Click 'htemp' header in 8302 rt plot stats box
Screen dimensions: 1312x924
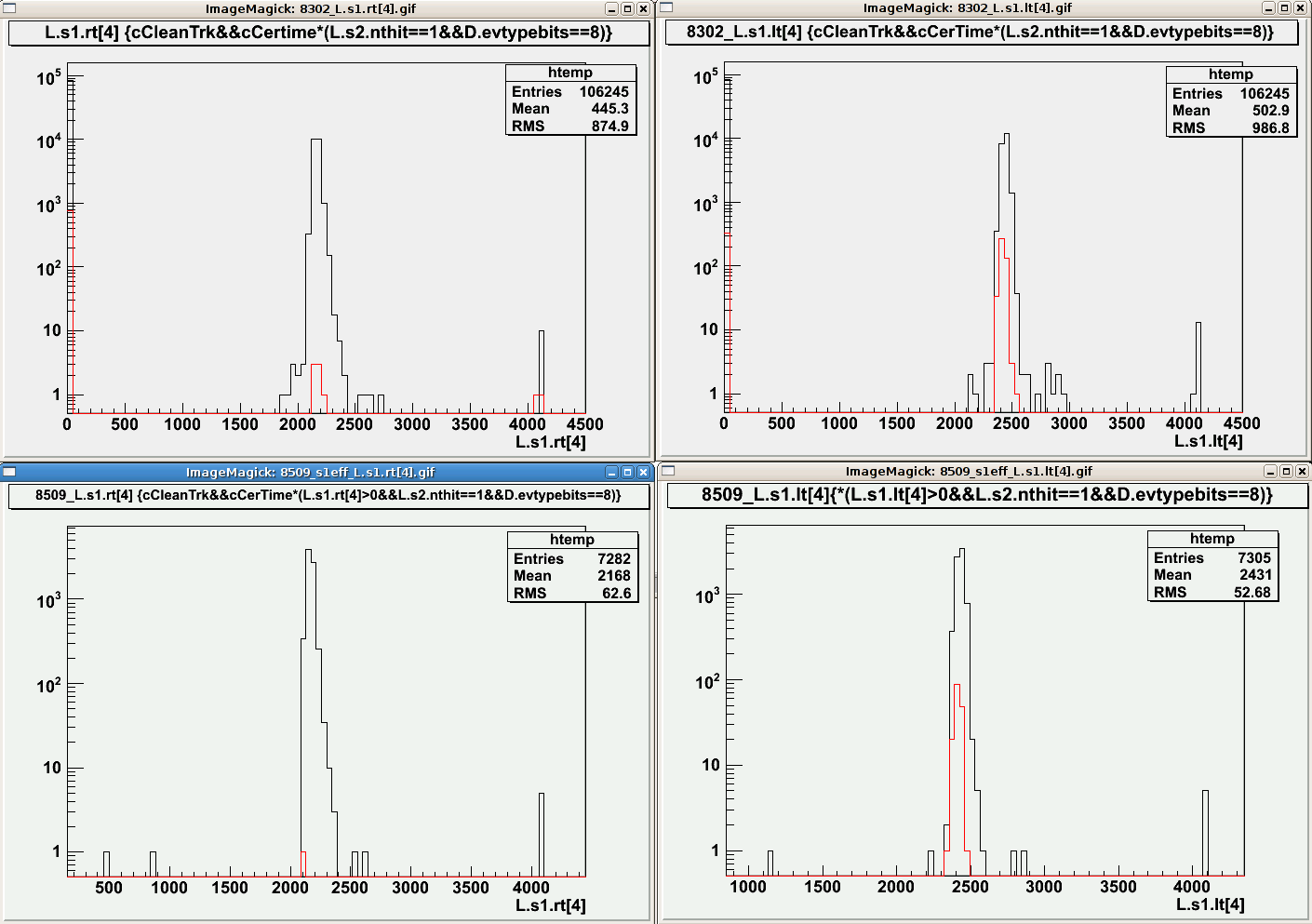(570, 73)
